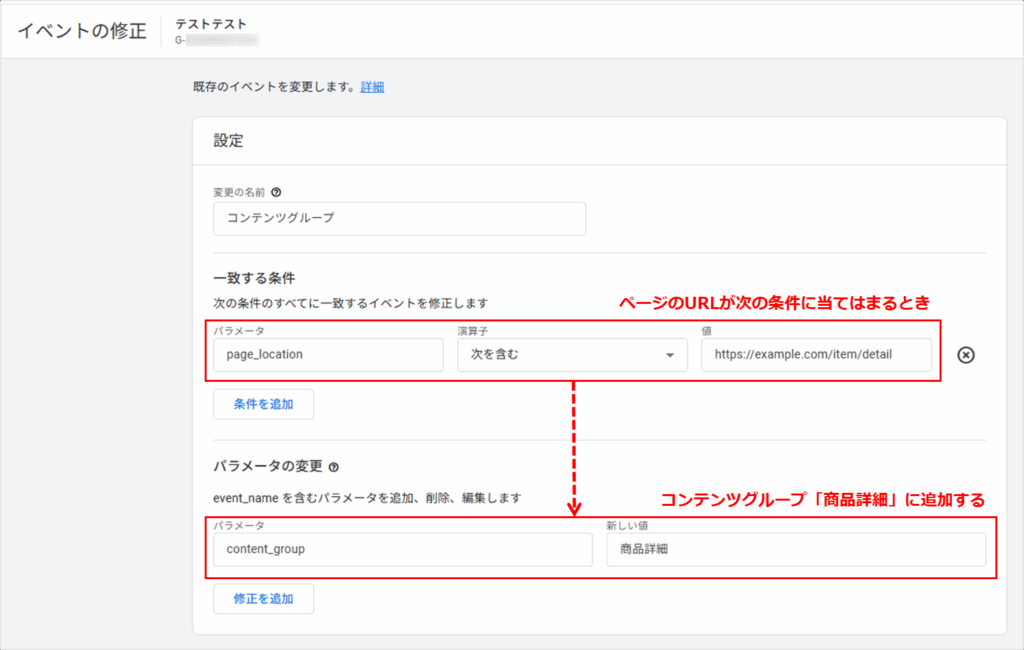Click the red annotation about コンテンツグループ「商品詳細」
1024x650 pixels.
pyautogui.click(x=822, y=499)
